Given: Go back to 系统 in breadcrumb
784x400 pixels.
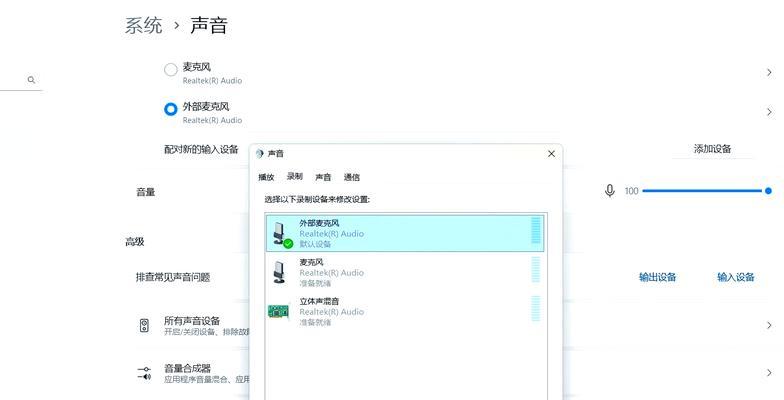Looking at the screenshot, I should 144,26.
